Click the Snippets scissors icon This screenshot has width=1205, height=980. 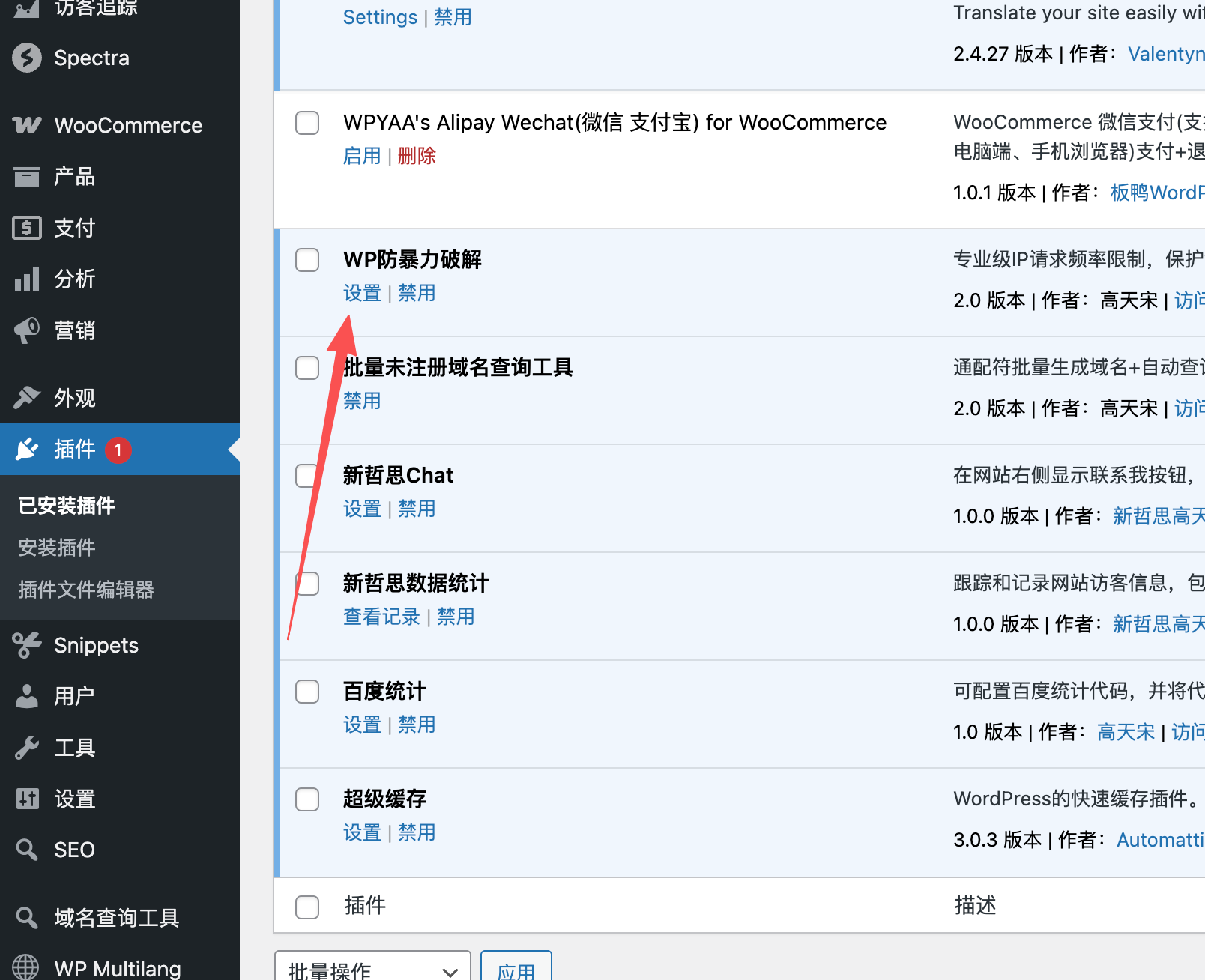point(27,645)
